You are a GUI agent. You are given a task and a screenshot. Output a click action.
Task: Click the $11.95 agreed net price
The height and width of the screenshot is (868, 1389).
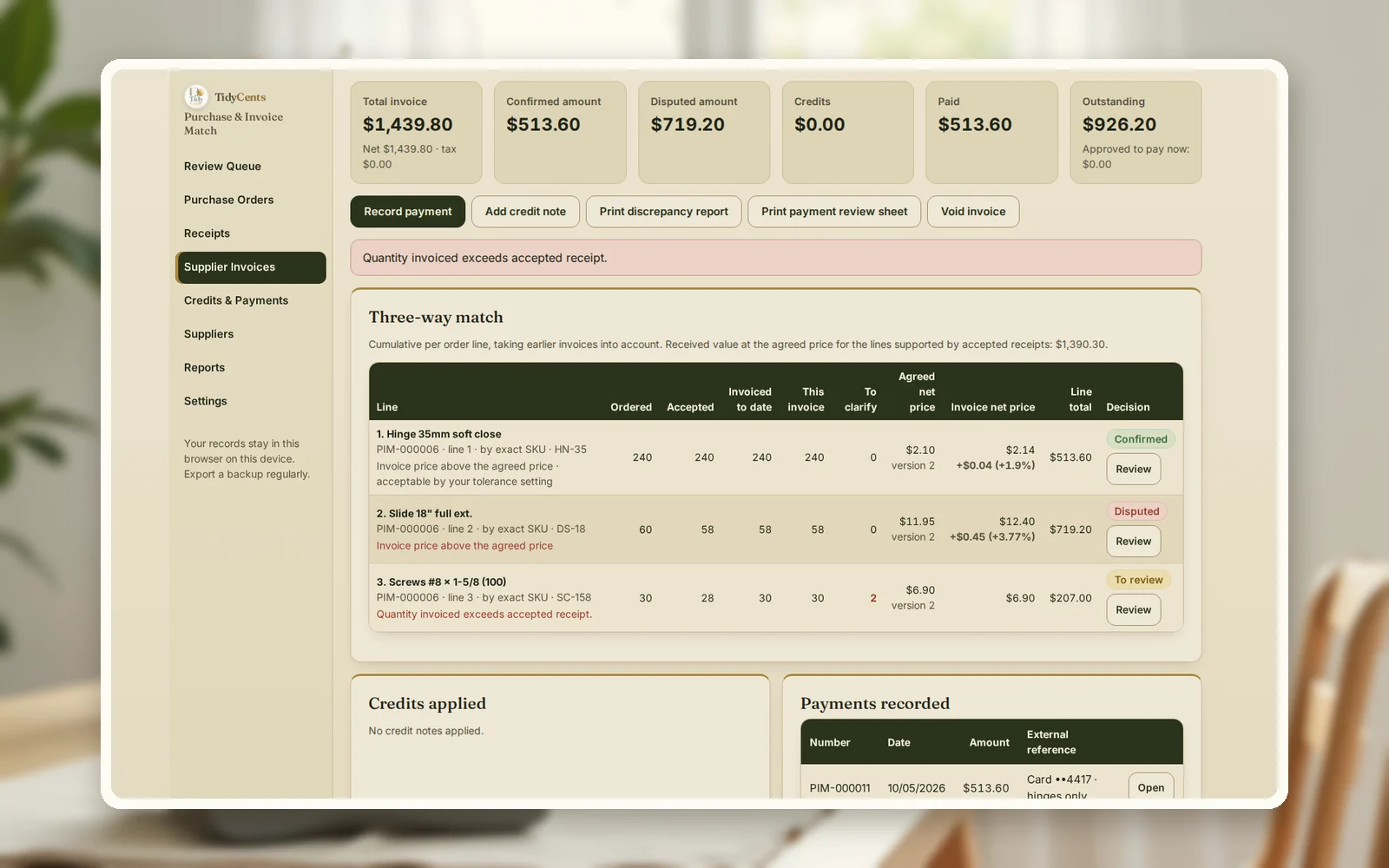point(917,522)
